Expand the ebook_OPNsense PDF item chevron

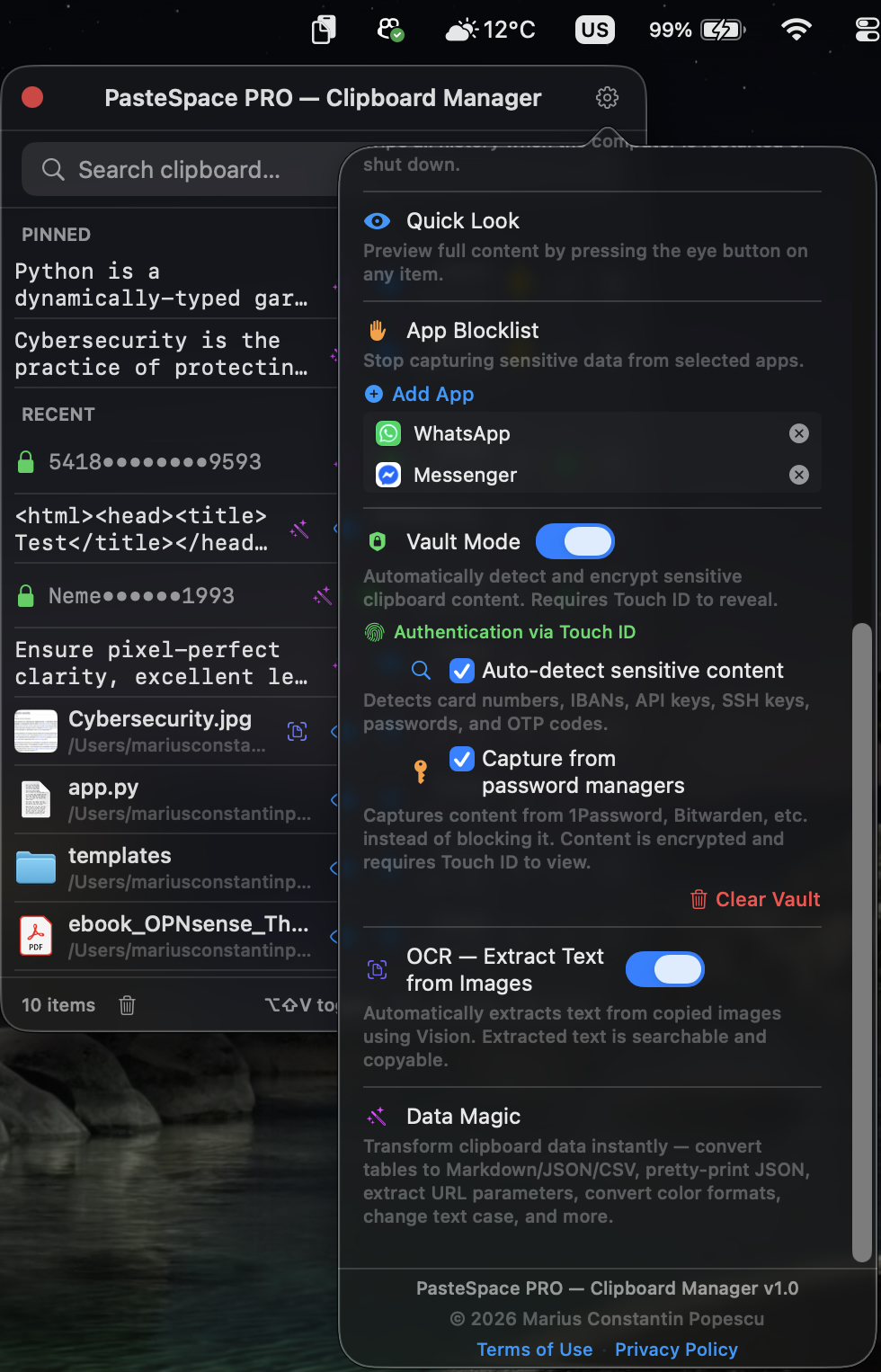point(334,935)
